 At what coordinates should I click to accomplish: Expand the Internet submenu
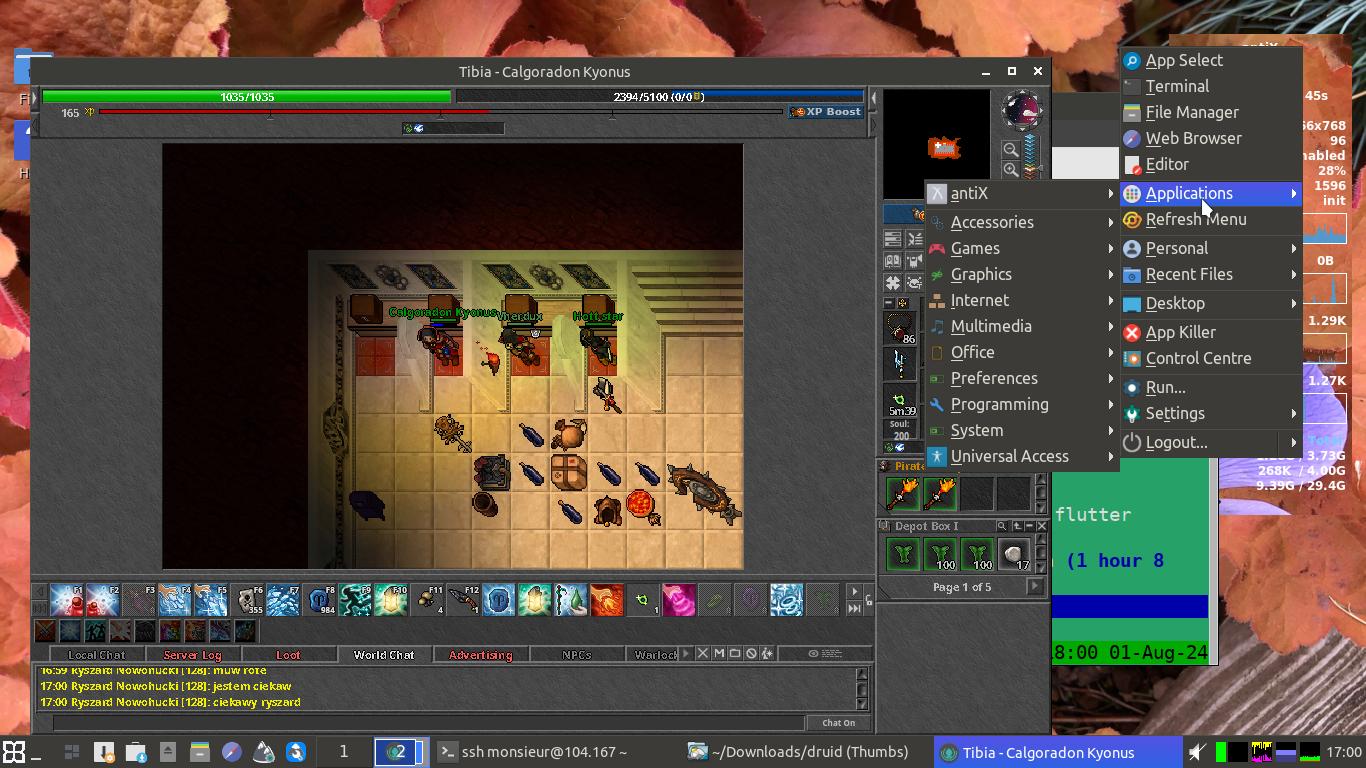click(x=1021, y=300)
